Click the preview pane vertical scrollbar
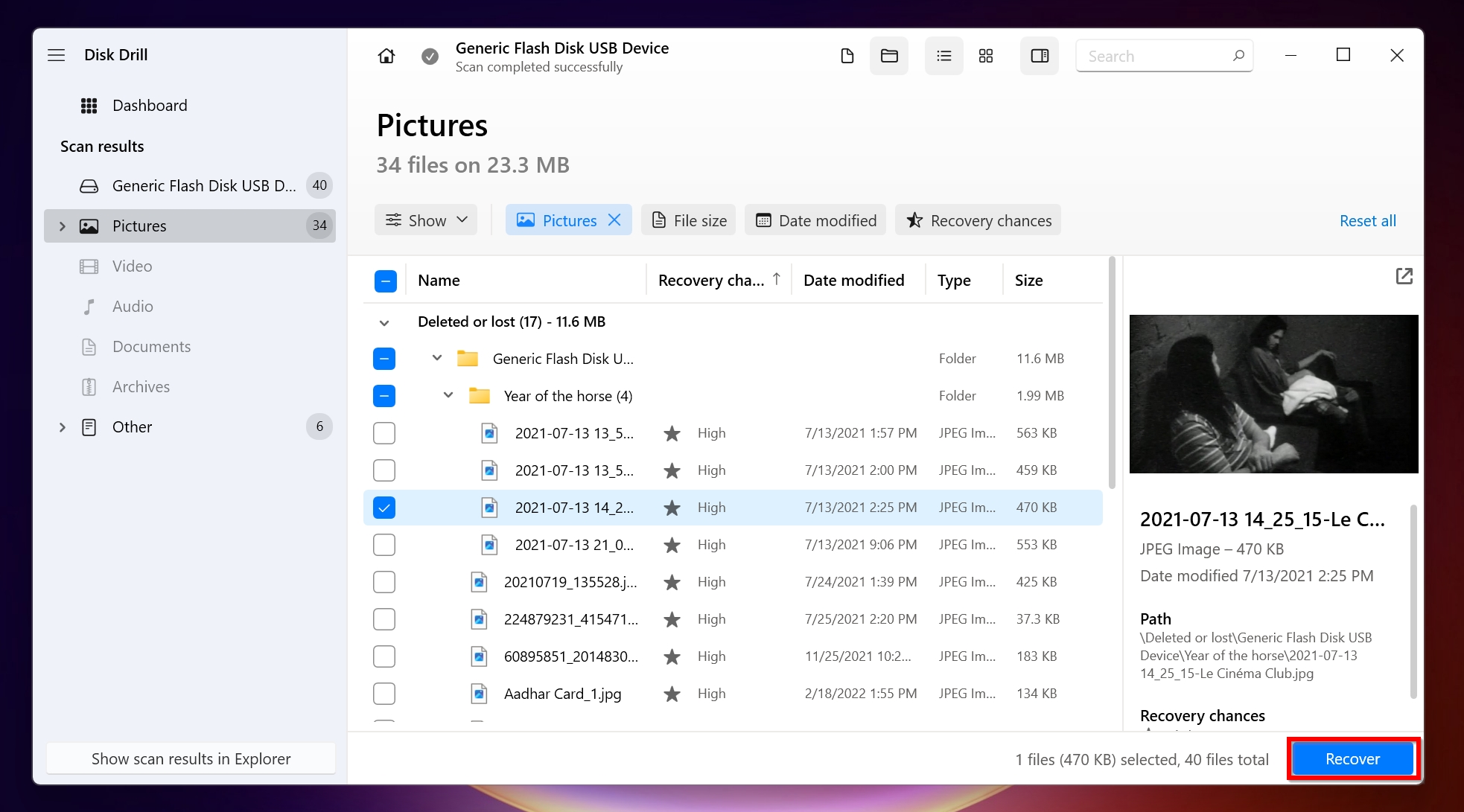 (1413, 601)
